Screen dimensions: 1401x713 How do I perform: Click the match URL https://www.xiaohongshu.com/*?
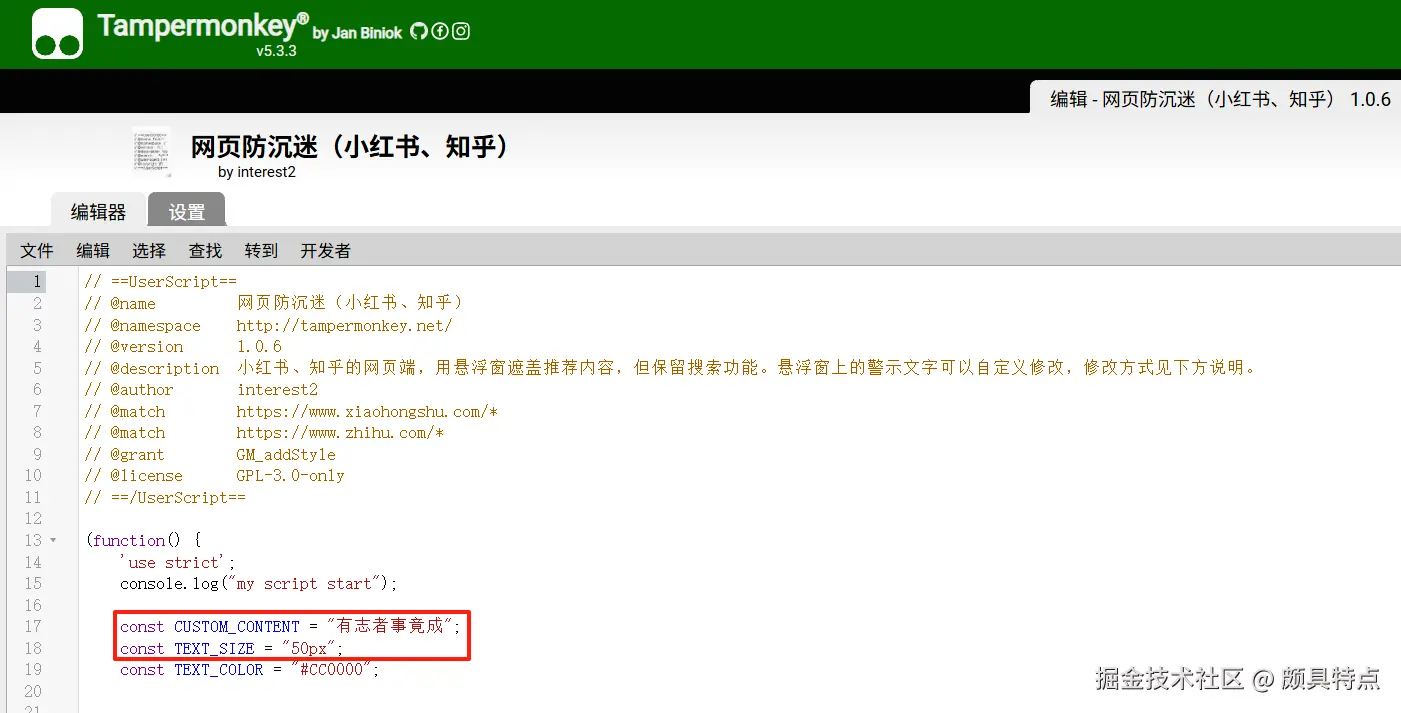367,411
